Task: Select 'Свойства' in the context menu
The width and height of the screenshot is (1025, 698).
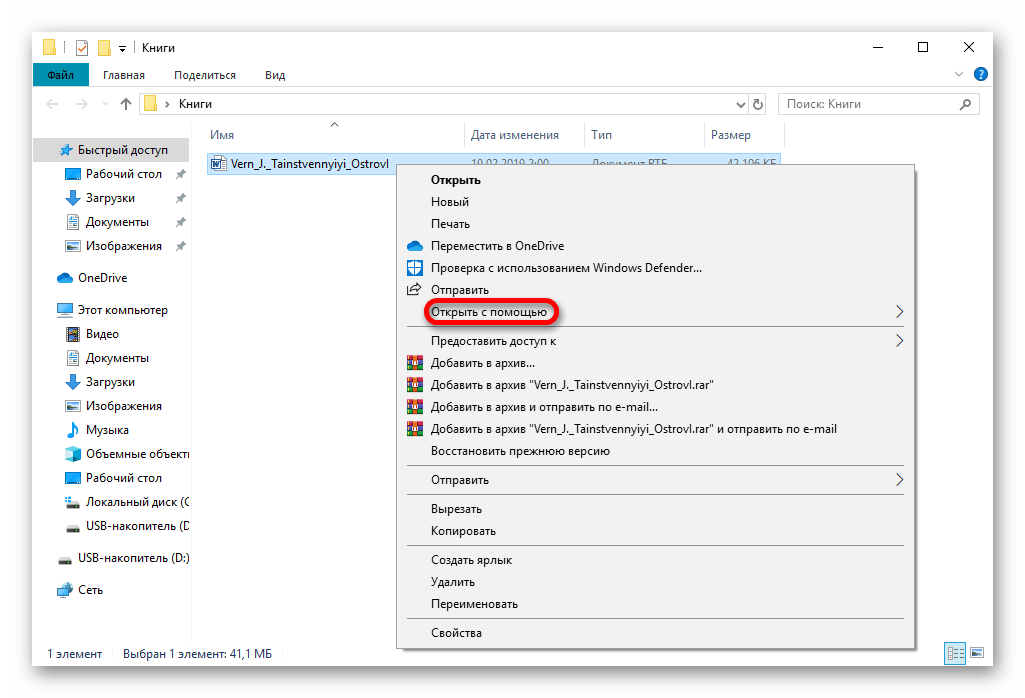Action: (456, 633)
